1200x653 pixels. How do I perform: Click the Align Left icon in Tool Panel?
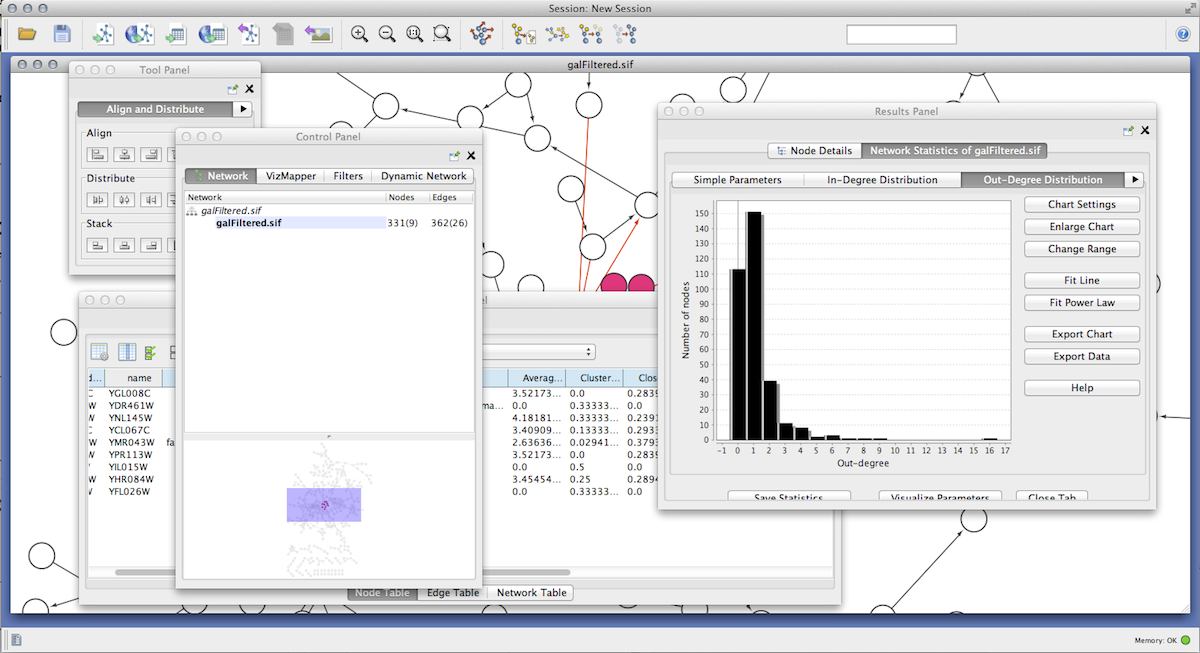(98, 154)
